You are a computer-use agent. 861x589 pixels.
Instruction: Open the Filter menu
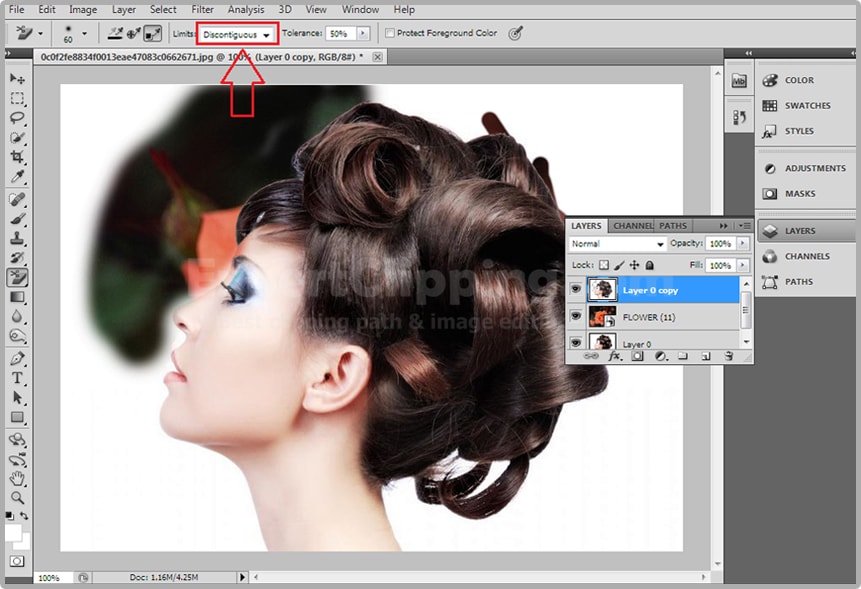[x=202, y=9]
